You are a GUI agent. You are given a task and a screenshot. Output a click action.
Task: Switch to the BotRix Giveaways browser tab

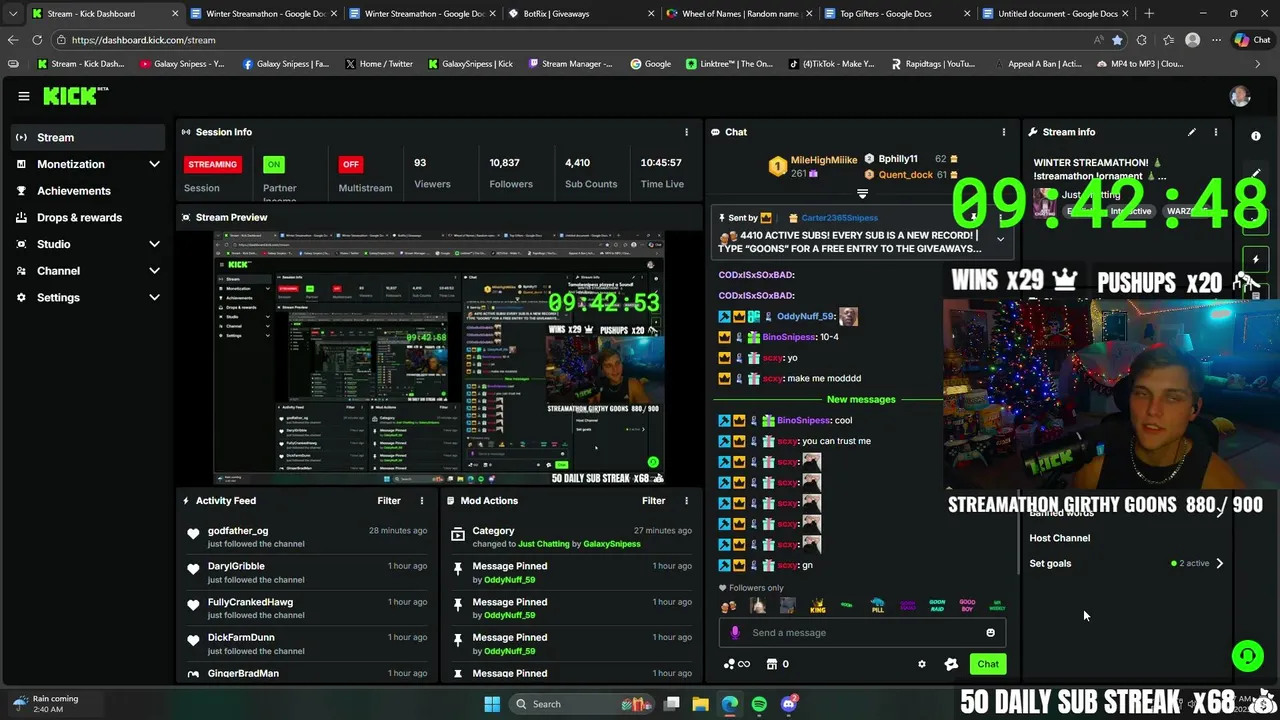tap(579, 14)
